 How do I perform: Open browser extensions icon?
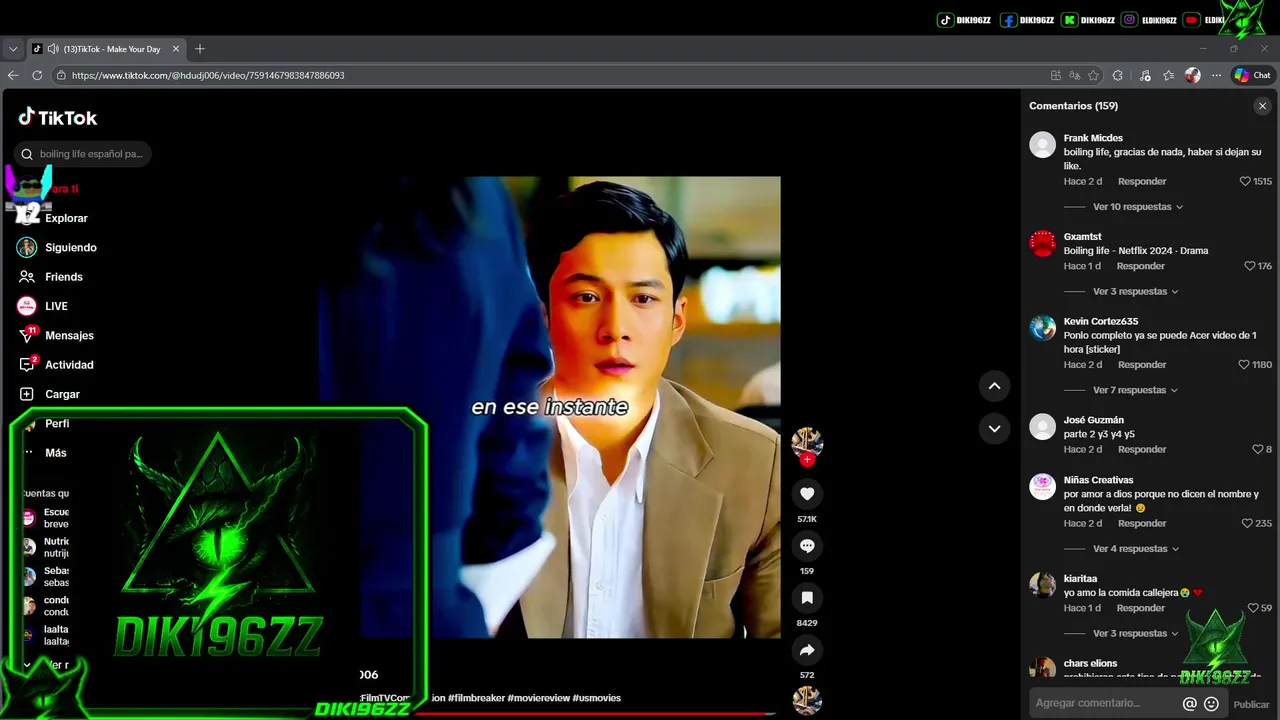coord(1118,75)
